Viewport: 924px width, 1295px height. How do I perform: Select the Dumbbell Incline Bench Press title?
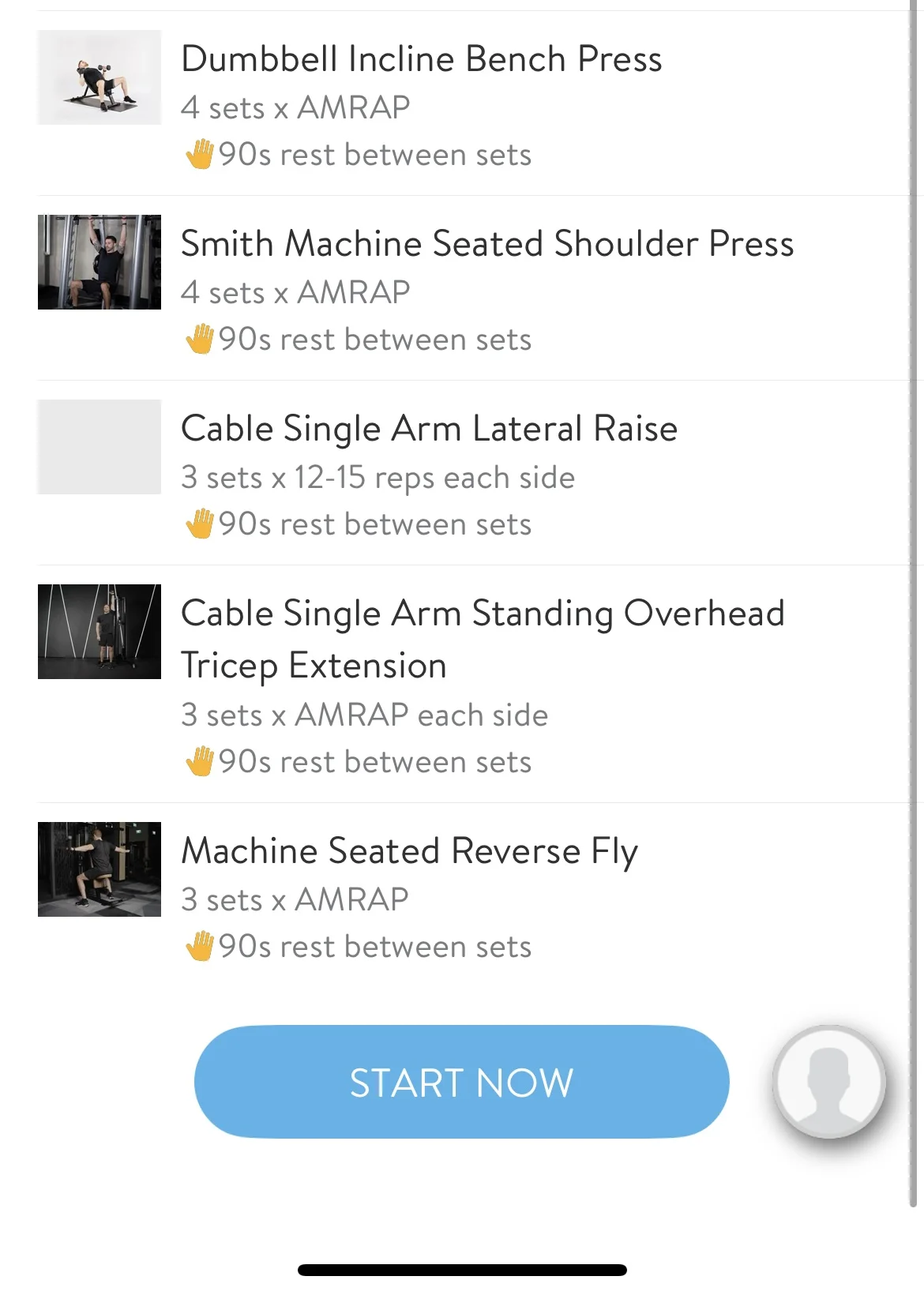coord(421,59)
